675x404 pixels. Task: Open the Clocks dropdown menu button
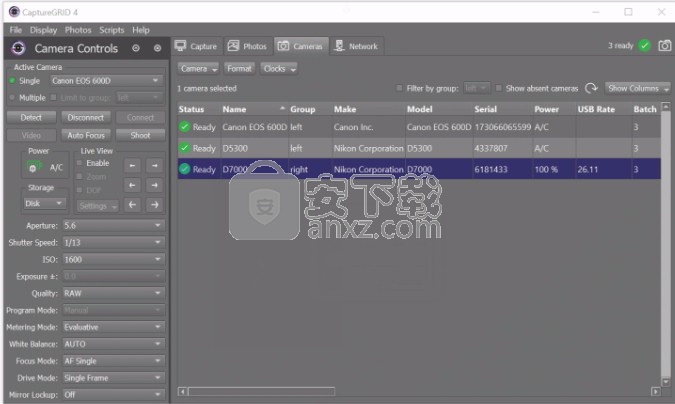point(279,68)
